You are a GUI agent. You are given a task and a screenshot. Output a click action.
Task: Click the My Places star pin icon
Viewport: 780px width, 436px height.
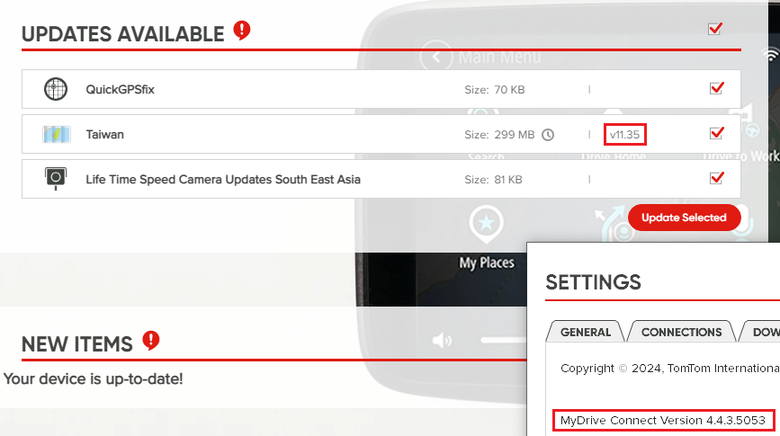click(486, 224)
